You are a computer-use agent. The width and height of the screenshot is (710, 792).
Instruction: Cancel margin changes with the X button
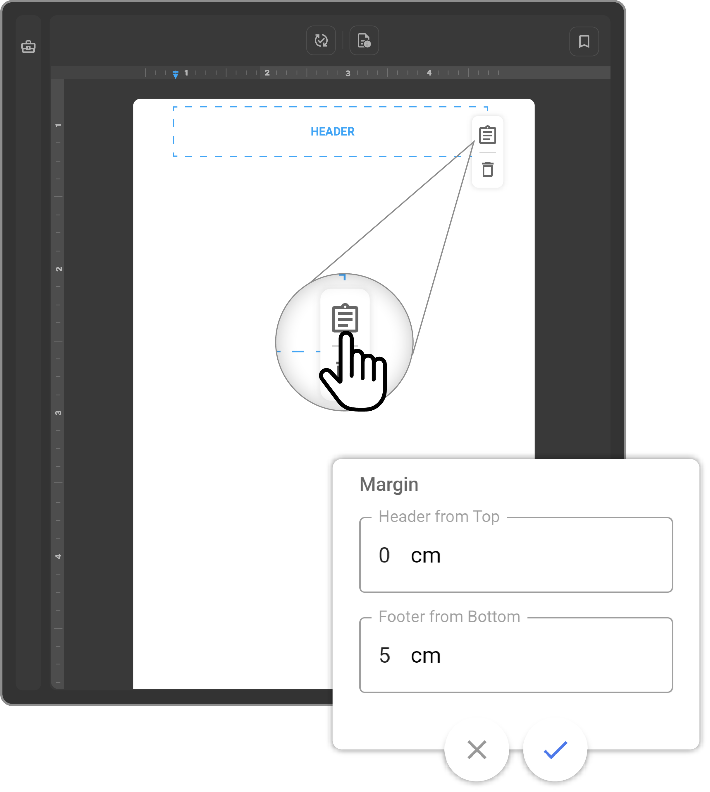pyautogui.click(x=477, y=750)
